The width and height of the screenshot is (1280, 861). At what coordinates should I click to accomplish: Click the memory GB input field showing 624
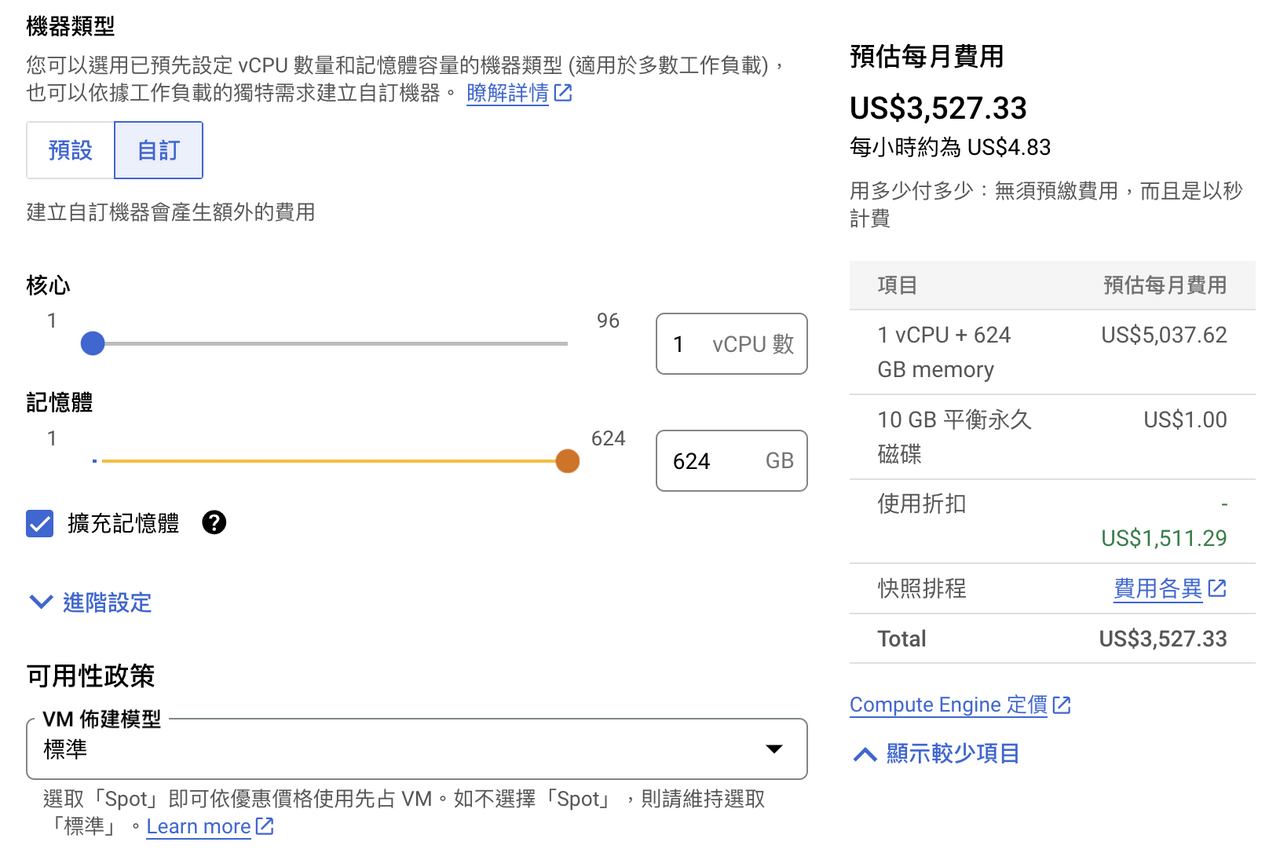731,461
